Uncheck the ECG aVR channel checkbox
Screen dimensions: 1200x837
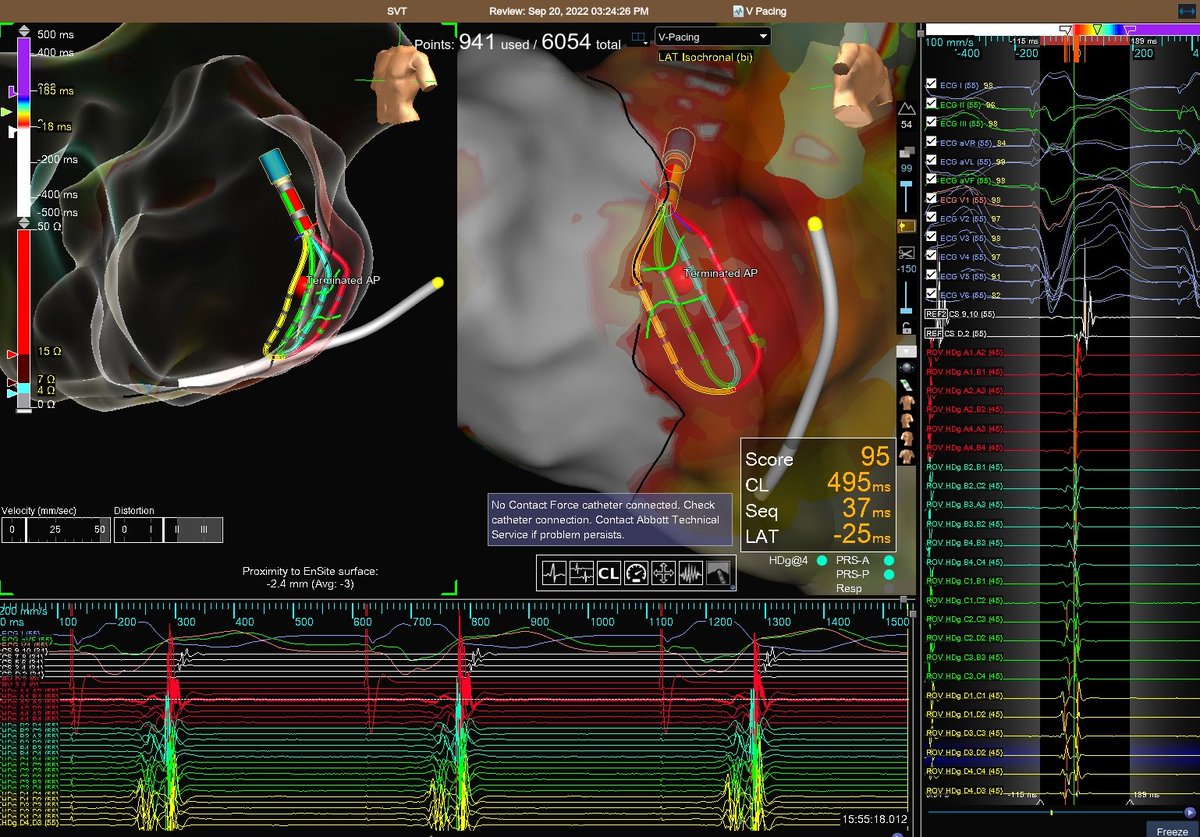pyautogui.click(x=932, y=142)
